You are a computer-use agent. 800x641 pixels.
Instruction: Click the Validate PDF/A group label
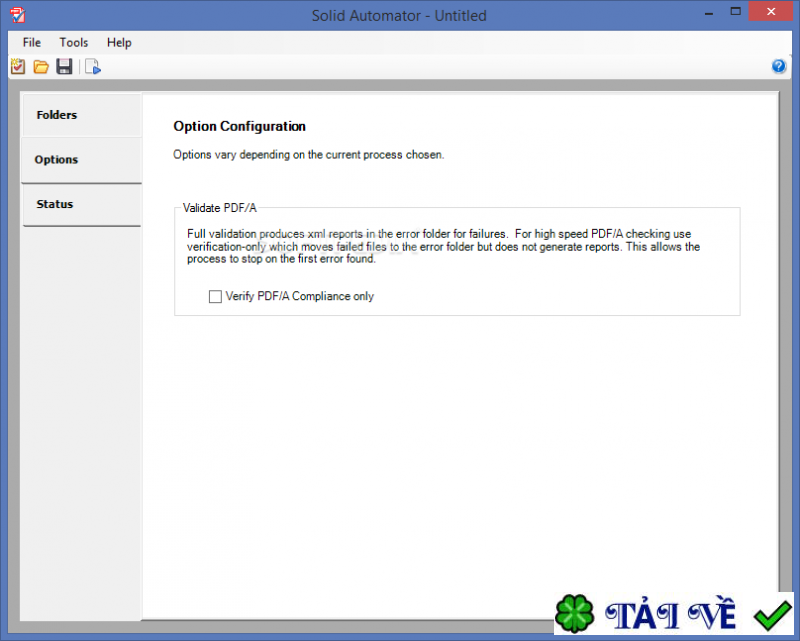click(219, 208)
